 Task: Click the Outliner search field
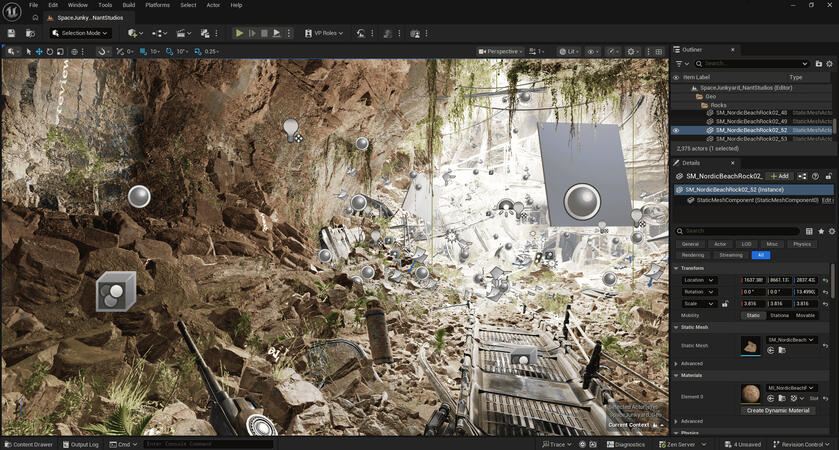(x=752, y=64)
